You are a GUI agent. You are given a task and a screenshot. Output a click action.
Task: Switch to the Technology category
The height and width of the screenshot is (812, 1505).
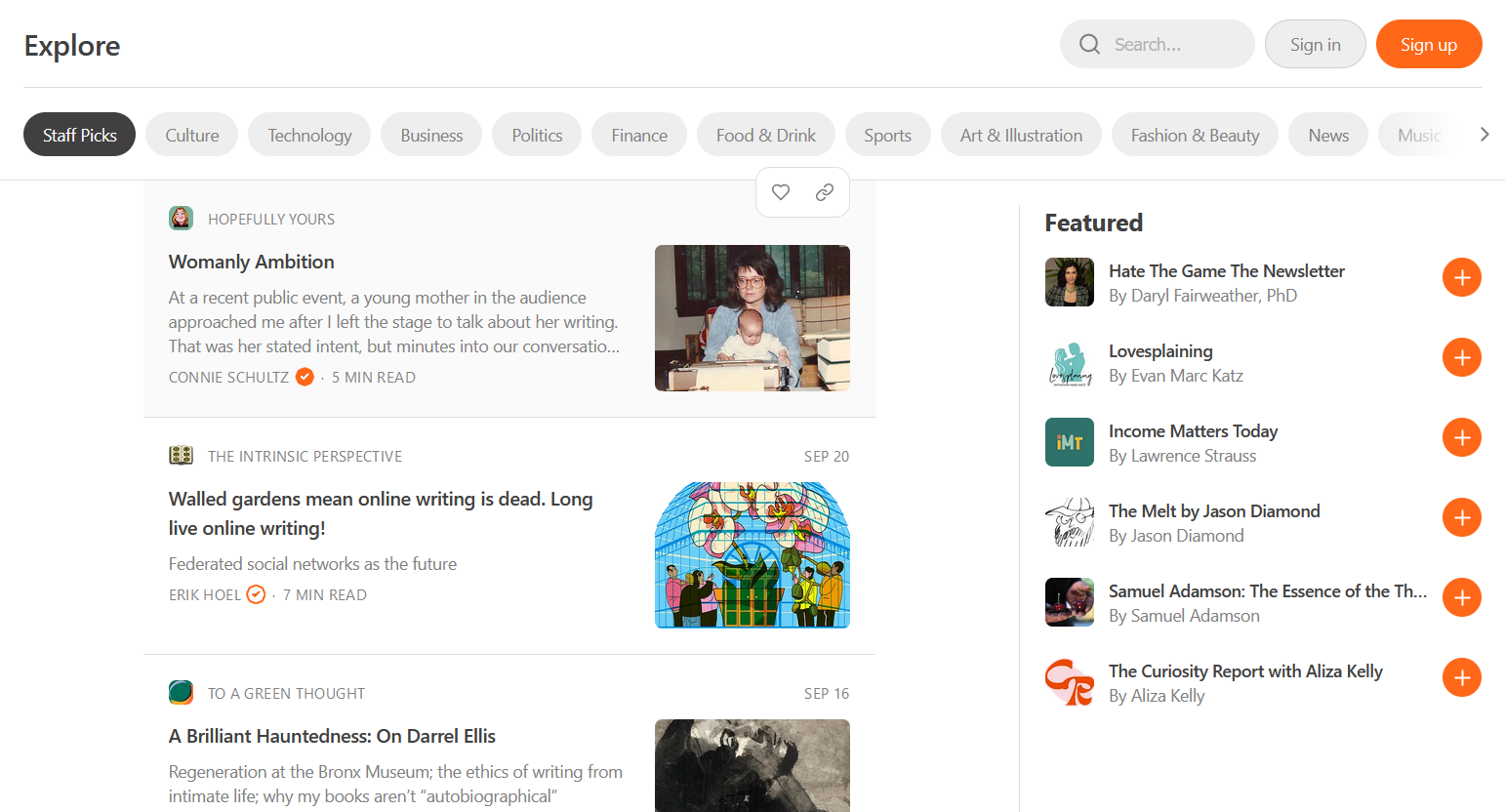309,135
